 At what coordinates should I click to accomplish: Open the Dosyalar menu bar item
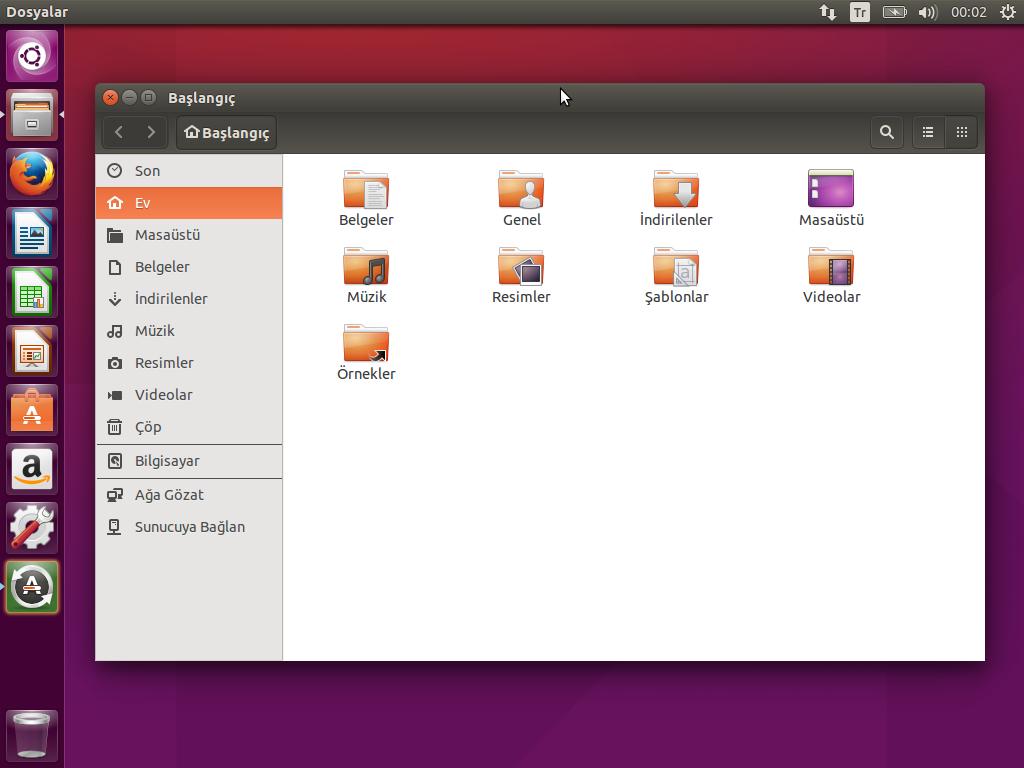click(x=36, y=12)
